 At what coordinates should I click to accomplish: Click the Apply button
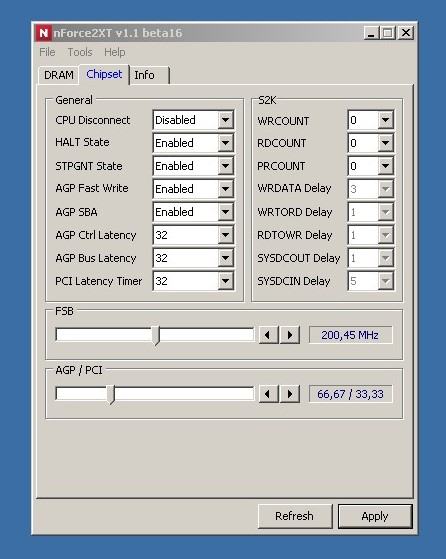[x=375, y=516]
